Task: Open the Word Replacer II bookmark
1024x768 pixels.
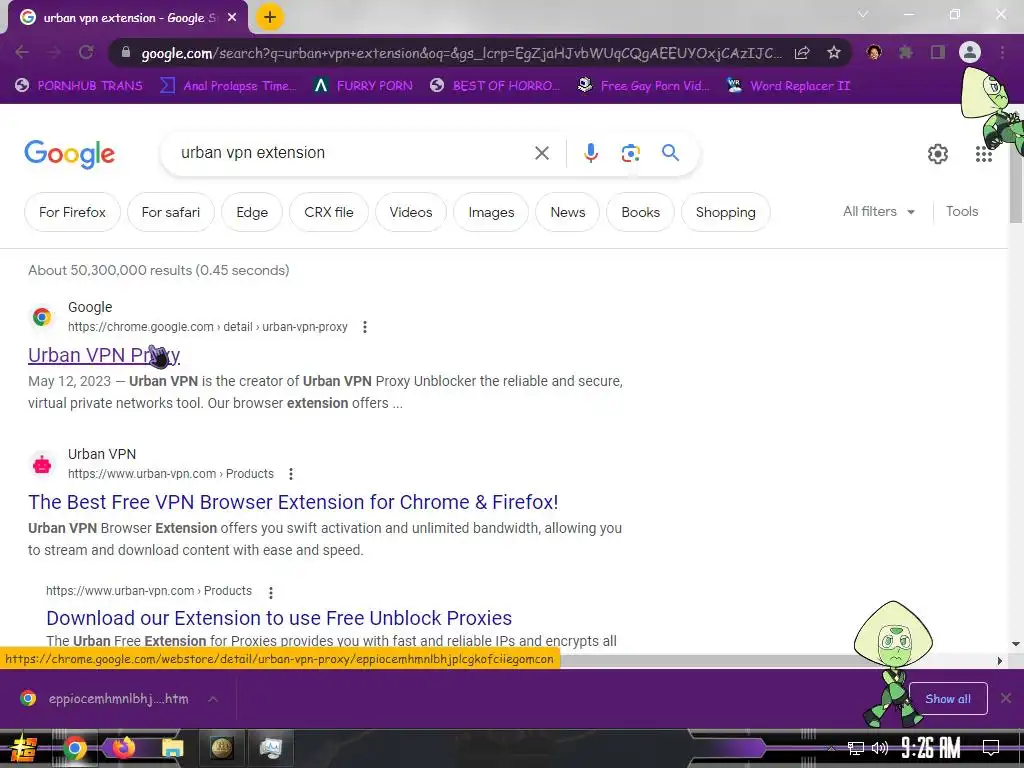Action: [788, 86]
